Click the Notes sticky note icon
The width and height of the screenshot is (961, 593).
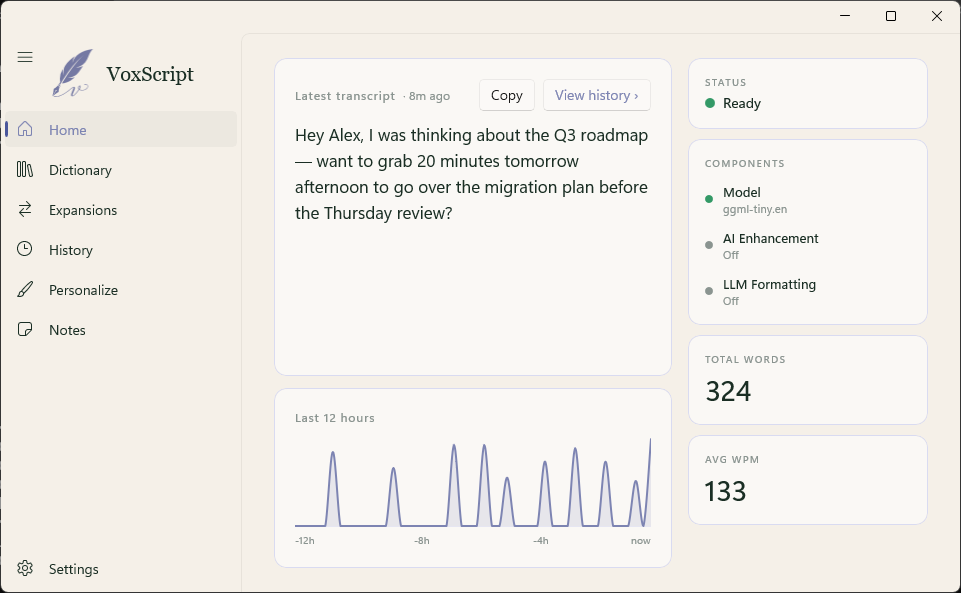click(x=25, y=330)
